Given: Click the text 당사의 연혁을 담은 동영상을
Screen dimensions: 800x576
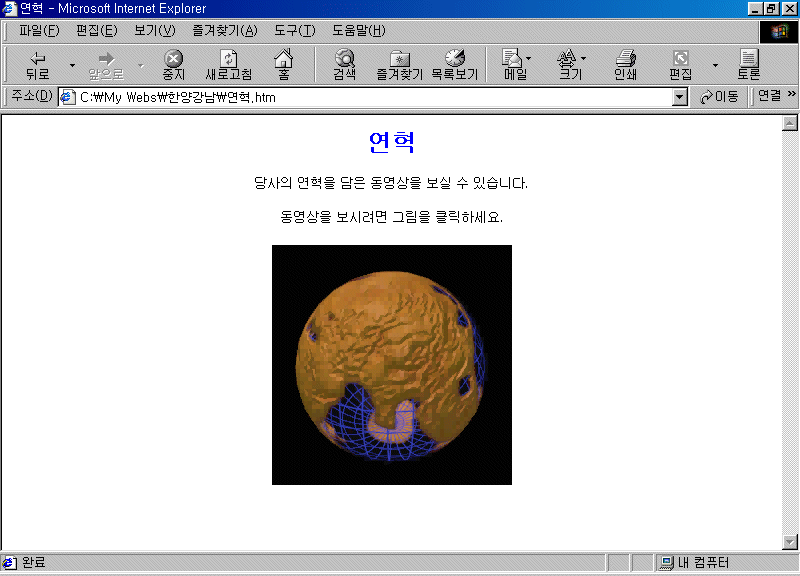Looking at the screenshot, I should tap(338, 183).
